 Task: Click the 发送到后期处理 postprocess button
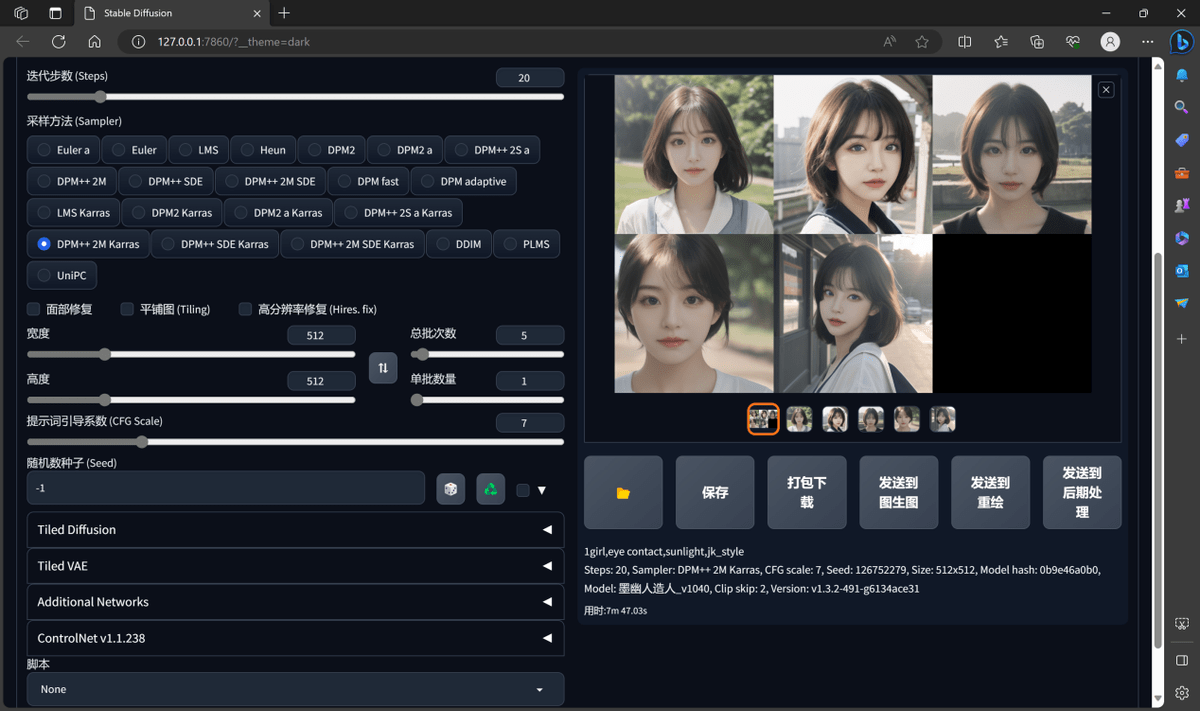[1082, 492]
